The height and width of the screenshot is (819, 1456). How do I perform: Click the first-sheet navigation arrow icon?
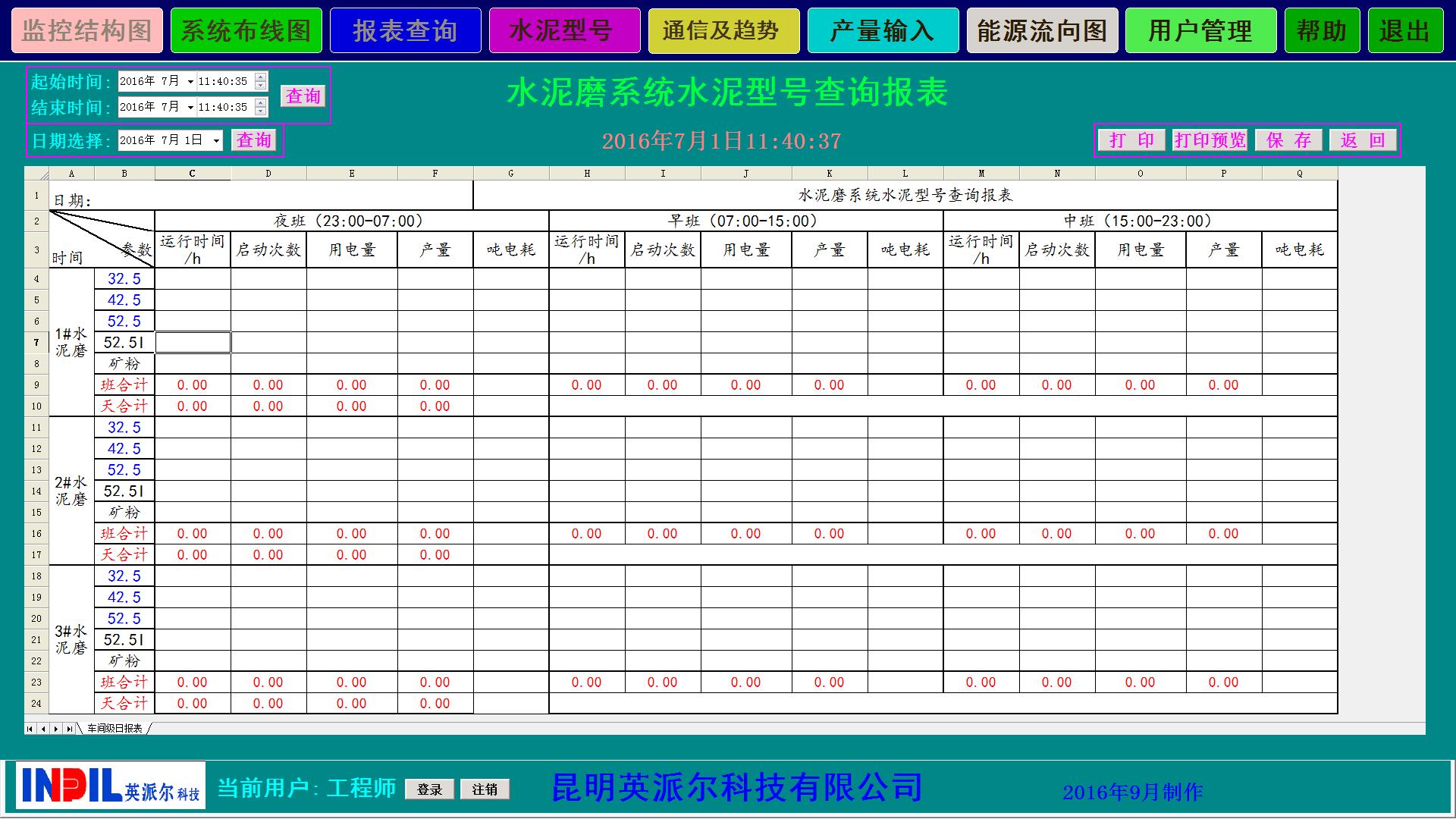tap(30, 729)
